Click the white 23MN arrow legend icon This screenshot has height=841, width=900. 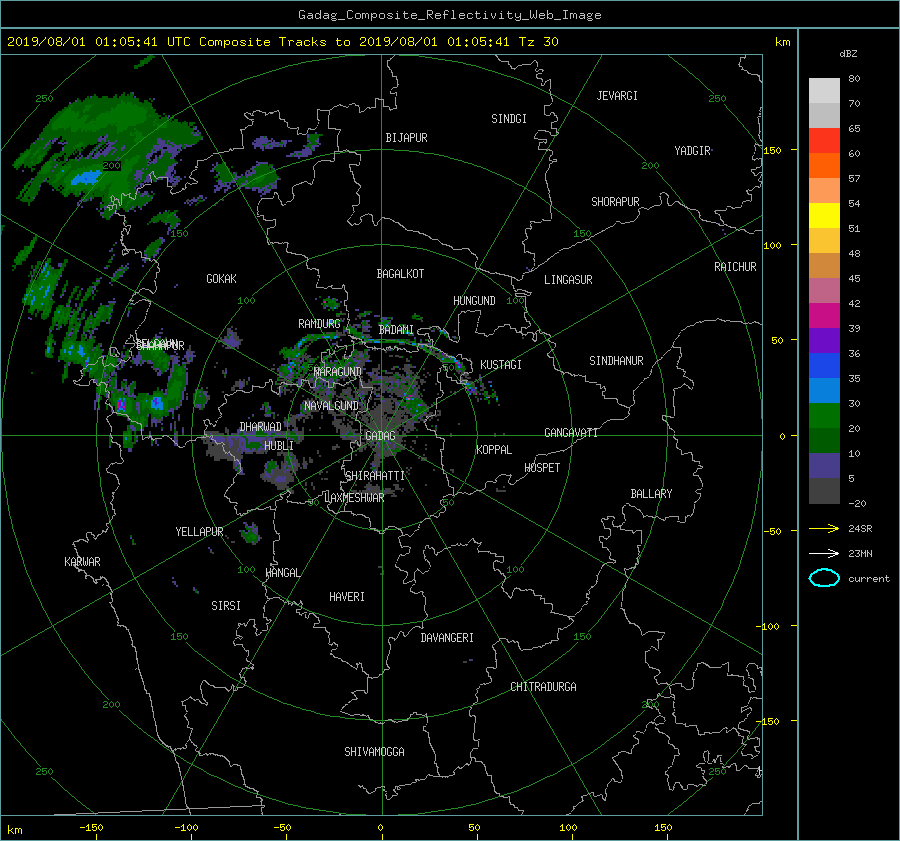tap(824, 553)
